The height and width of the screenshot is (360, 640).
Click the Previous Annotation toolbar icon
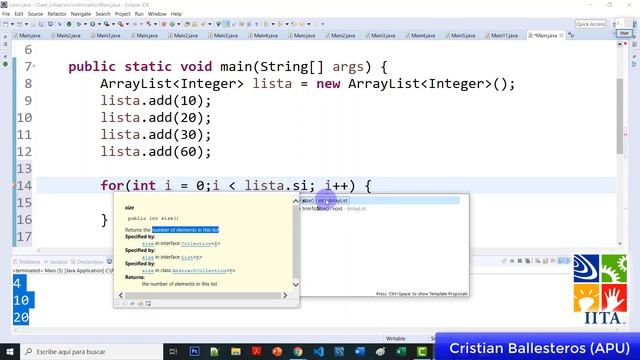pos(280,24)
